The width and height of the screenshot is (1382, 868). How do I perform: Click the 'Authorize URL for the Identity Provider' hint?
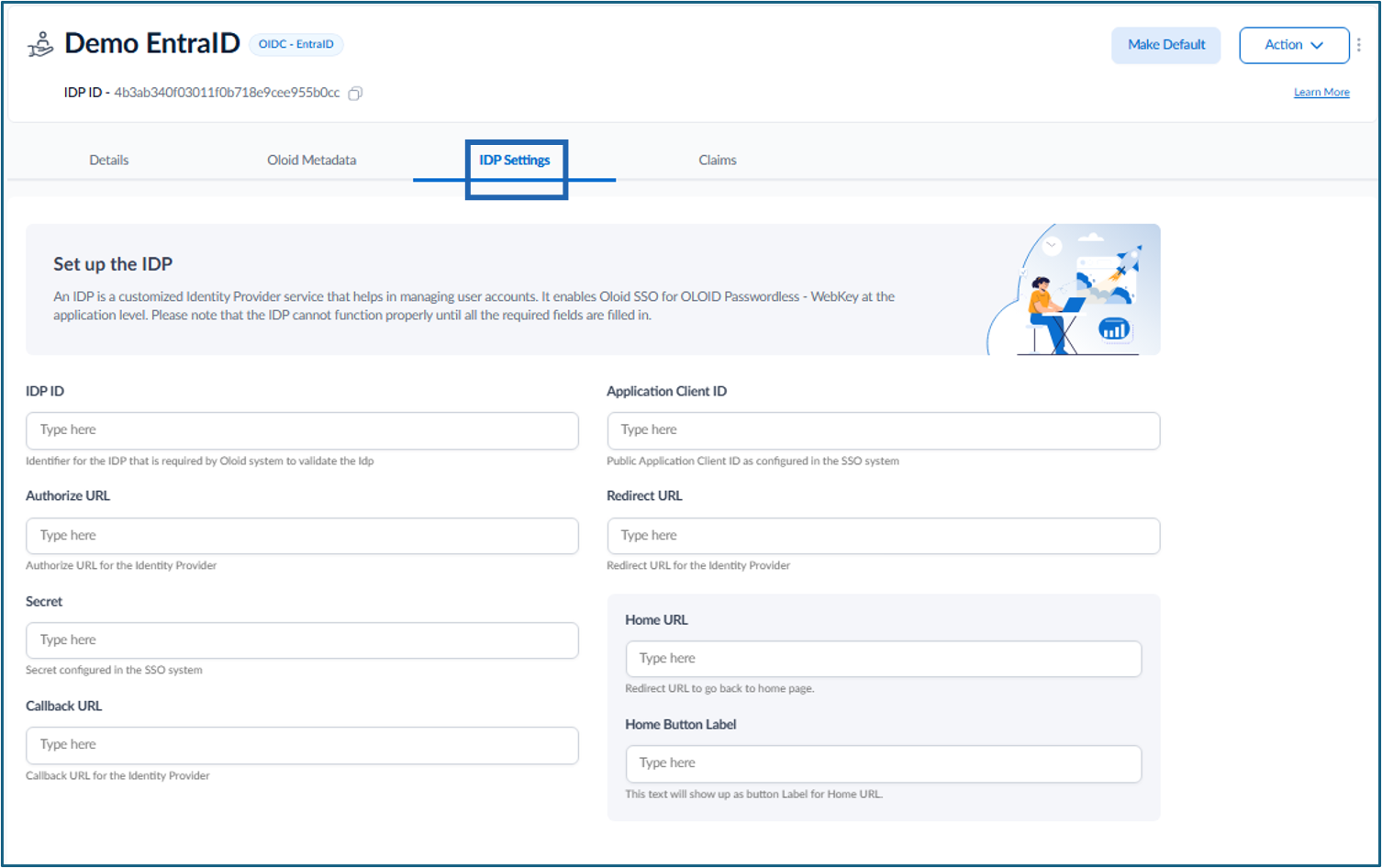[x=121, y=566]
